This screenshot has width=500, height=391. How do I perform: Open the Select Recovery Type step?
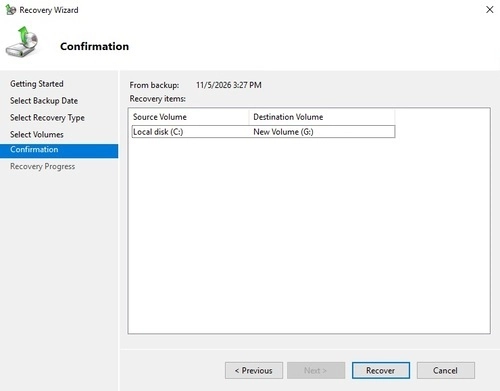(47, 118)
